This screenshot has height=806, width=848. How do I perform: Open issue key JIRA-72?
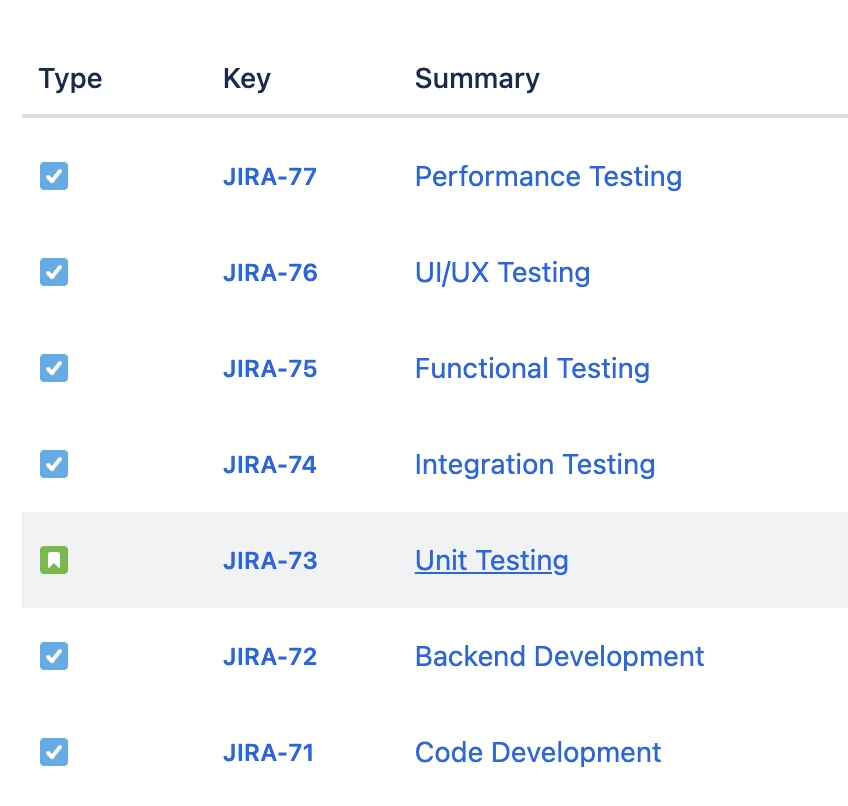[269, 657]
